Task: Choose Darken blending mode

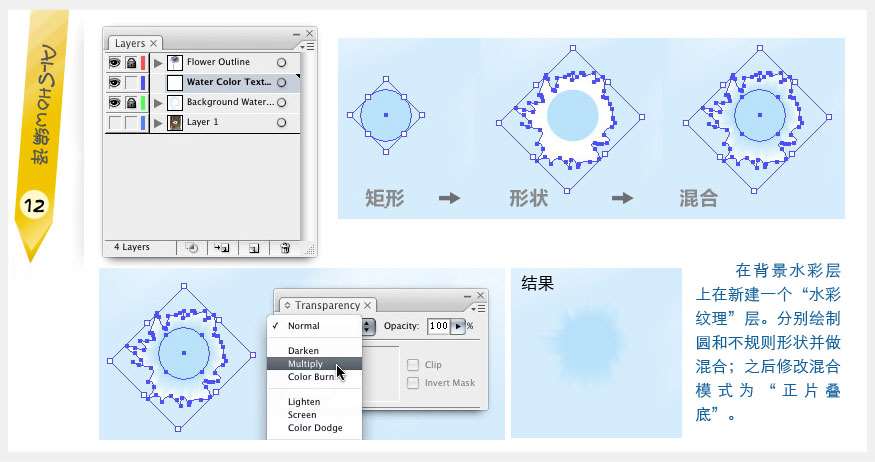Action: click(x=314, y=351)
